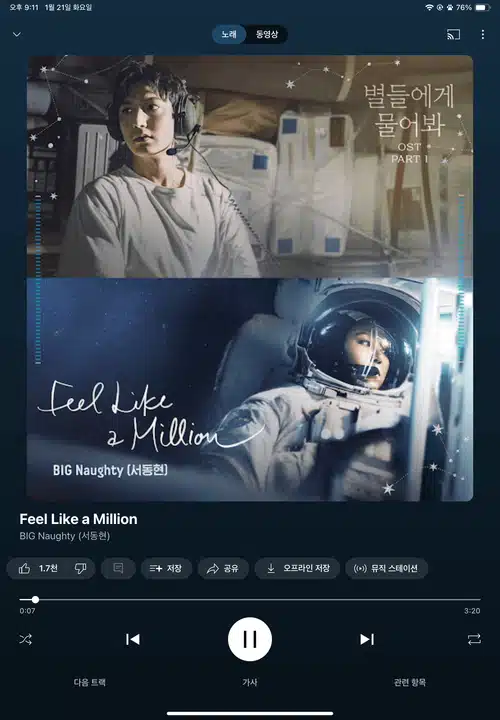Open the 가사 lyrics tab
Image resolution: width=500 pixels, height=720 pixels.
click(x=250, y=682)
